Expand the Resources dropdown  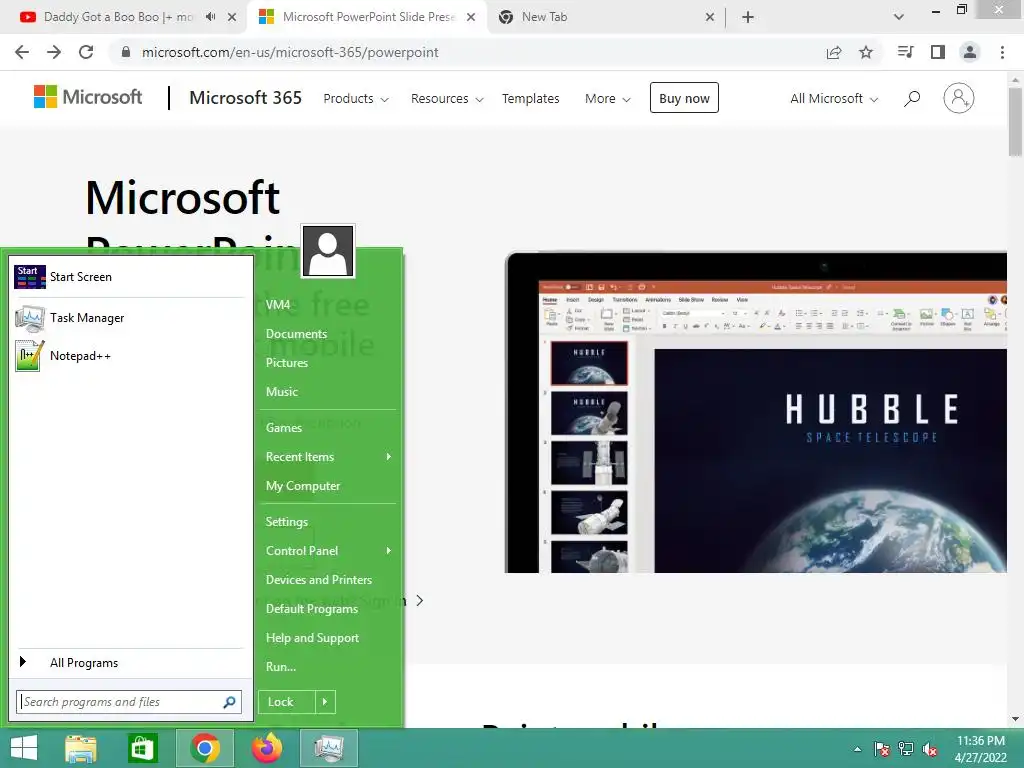(x=447, y=99)
